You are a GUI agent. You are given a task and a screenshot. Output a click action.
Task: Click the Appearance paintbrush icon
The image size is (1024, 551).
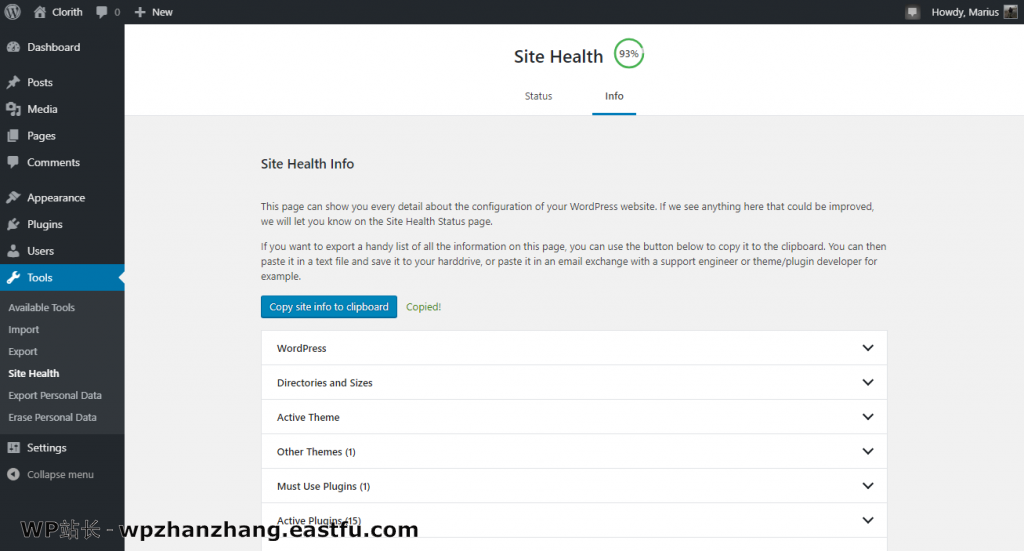[x=13, y=197]
